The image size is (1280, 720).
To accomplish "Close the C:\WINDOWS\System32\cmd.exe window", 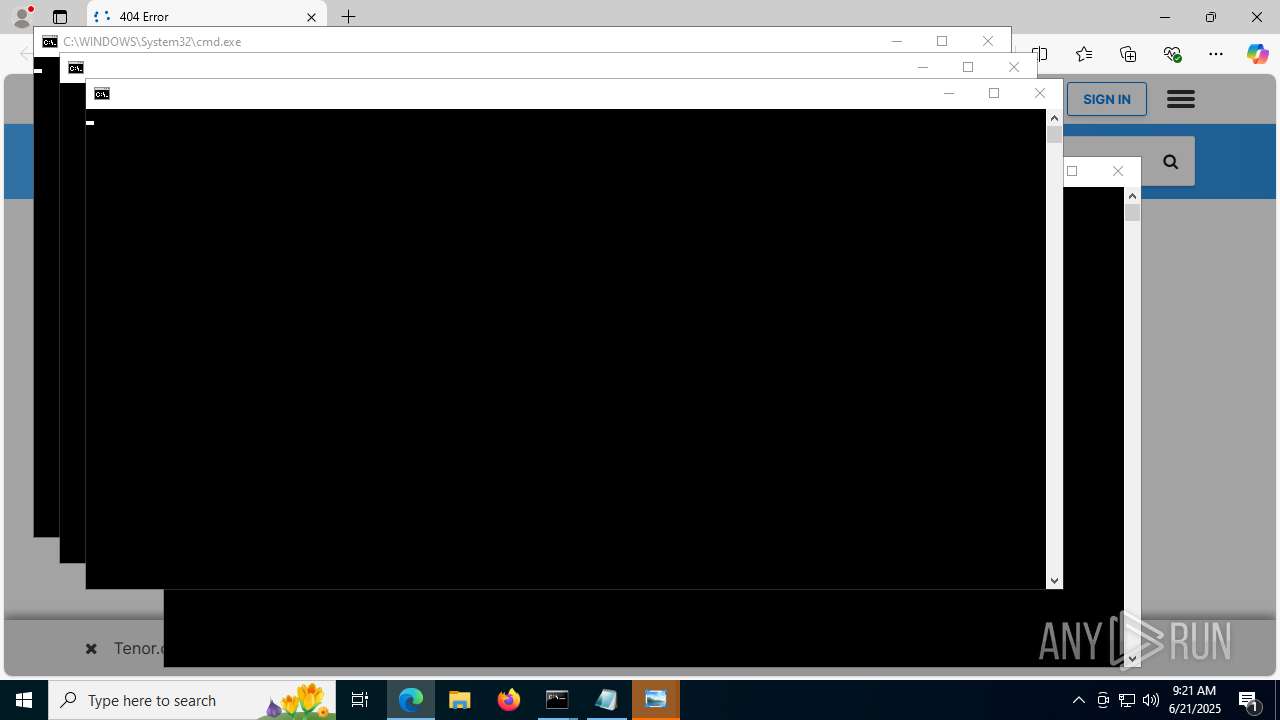I will (x=988, y=41).
